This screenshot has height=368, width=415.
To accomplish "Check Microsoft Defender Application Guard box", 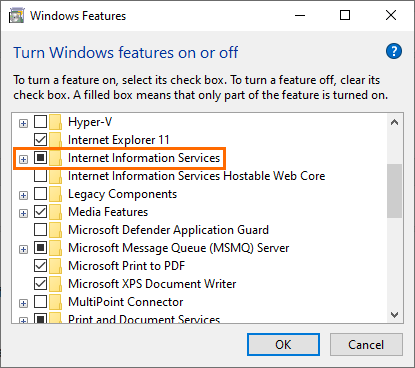I will [x=40, y=229].
